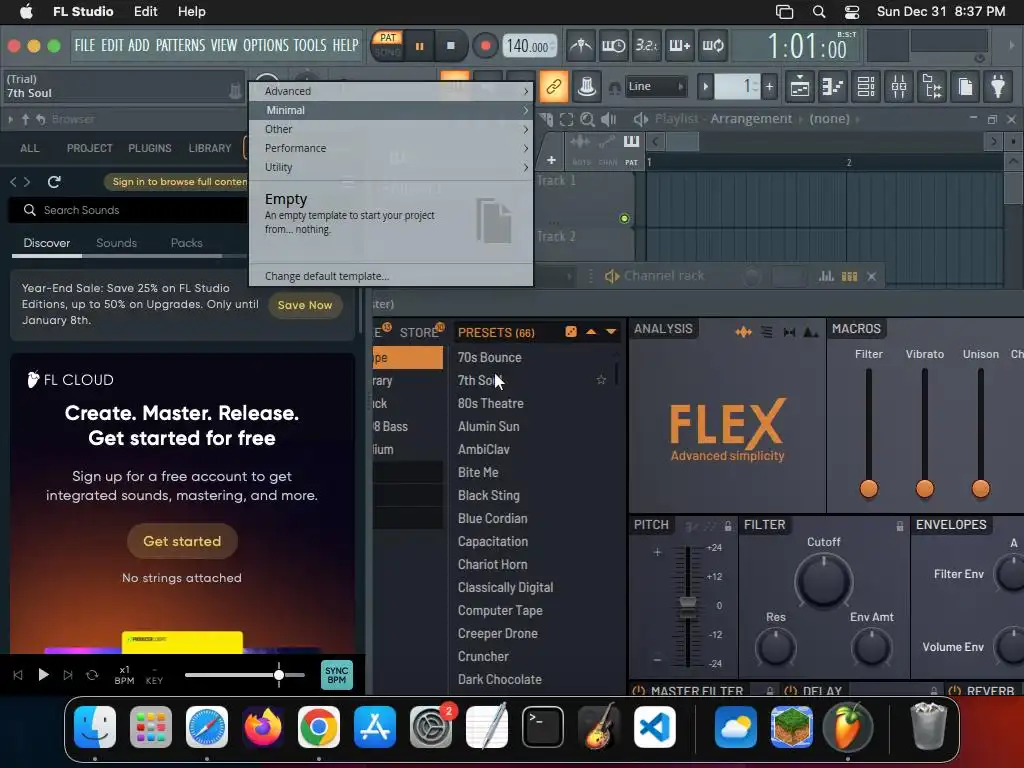The image size is (1024, 768).
Task: Open the macOS Edit menu
Action: [145, 12]
